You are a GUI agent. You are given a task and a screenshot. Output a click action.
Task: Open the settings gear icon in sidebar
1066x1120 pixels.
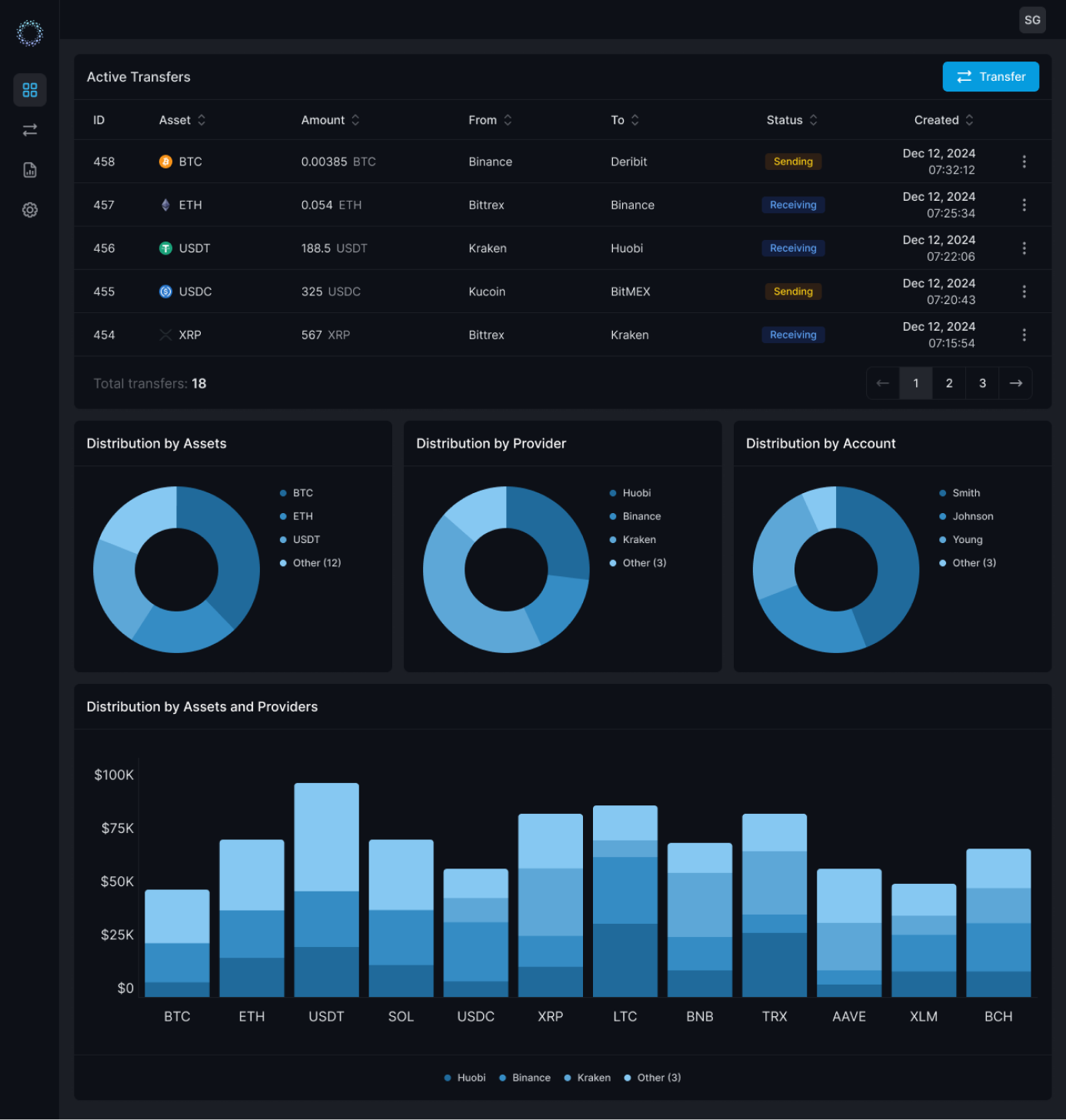[30, 210]
